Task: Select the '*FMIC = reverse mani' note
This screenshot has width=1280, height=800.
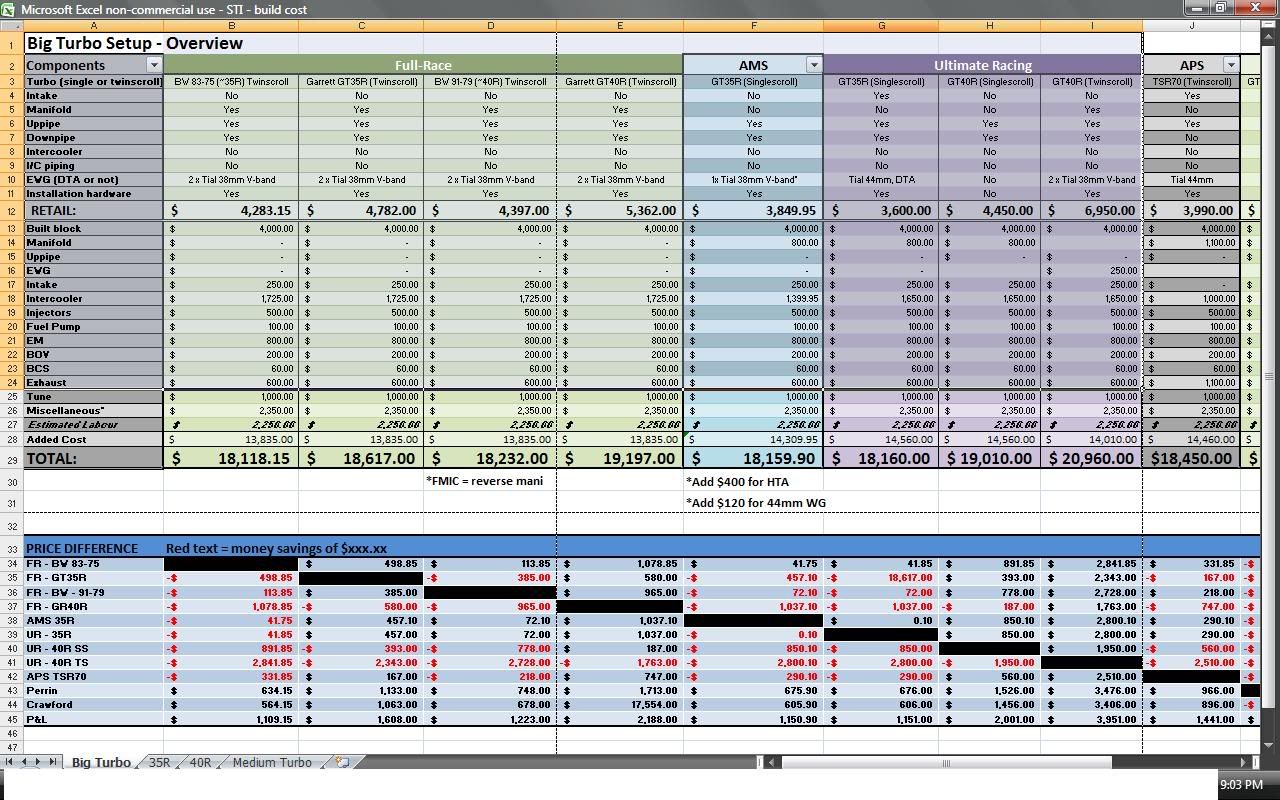Action: click(484, 481)
